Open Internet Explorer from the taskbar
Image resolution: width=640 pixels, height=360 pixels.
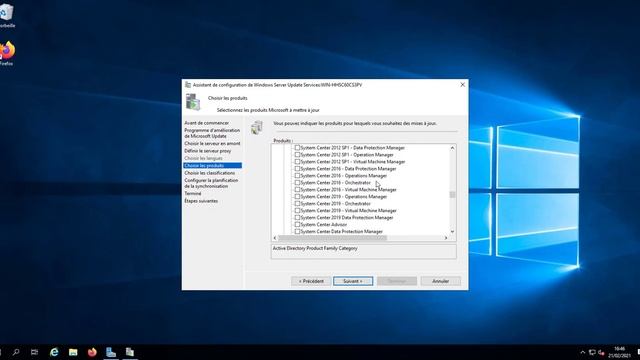pyautogui.click(x=54, y=352)
